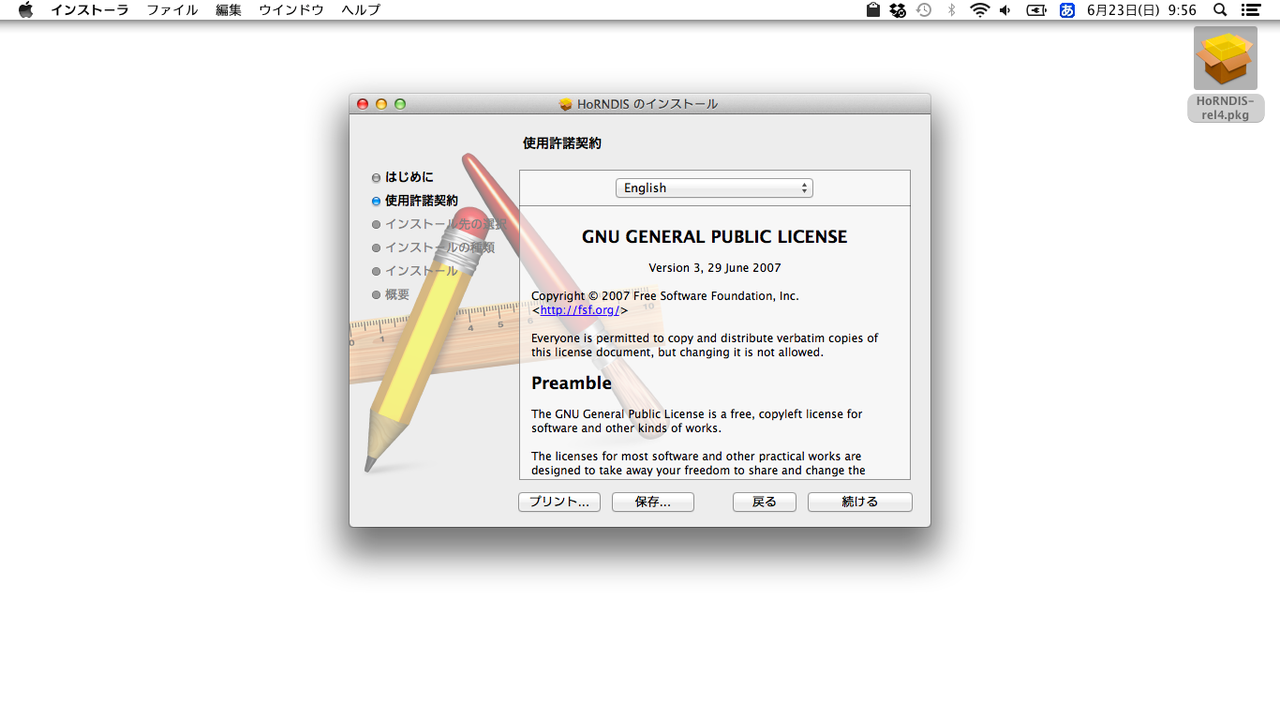Open the http://fsf.org/ link
The height and width of the screenshot is (720, 1280).
pyautogui.click(x=579, y=310)
